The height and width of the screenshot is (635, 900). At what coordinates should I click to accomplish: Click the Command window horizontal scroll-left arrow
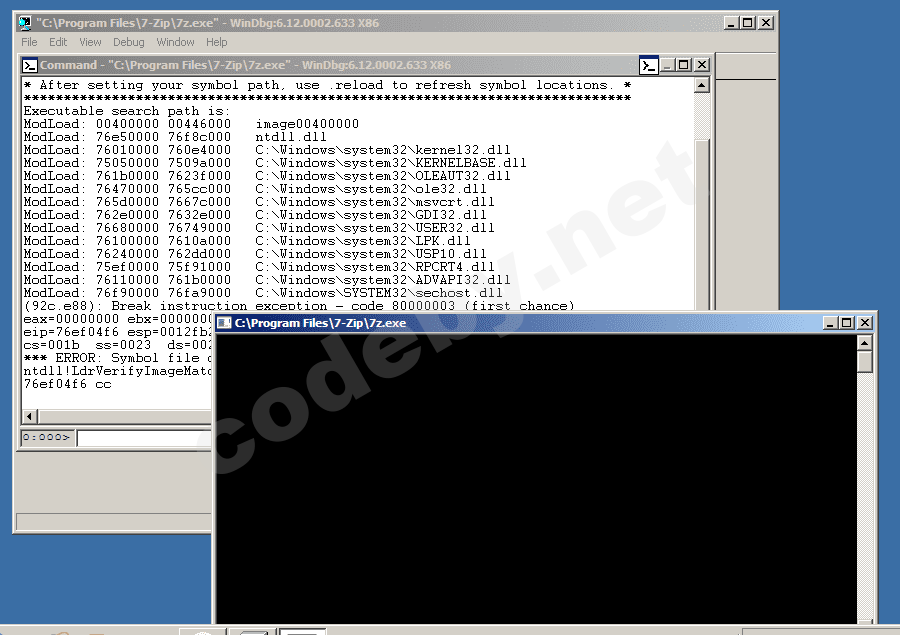[x=30, y=416]
